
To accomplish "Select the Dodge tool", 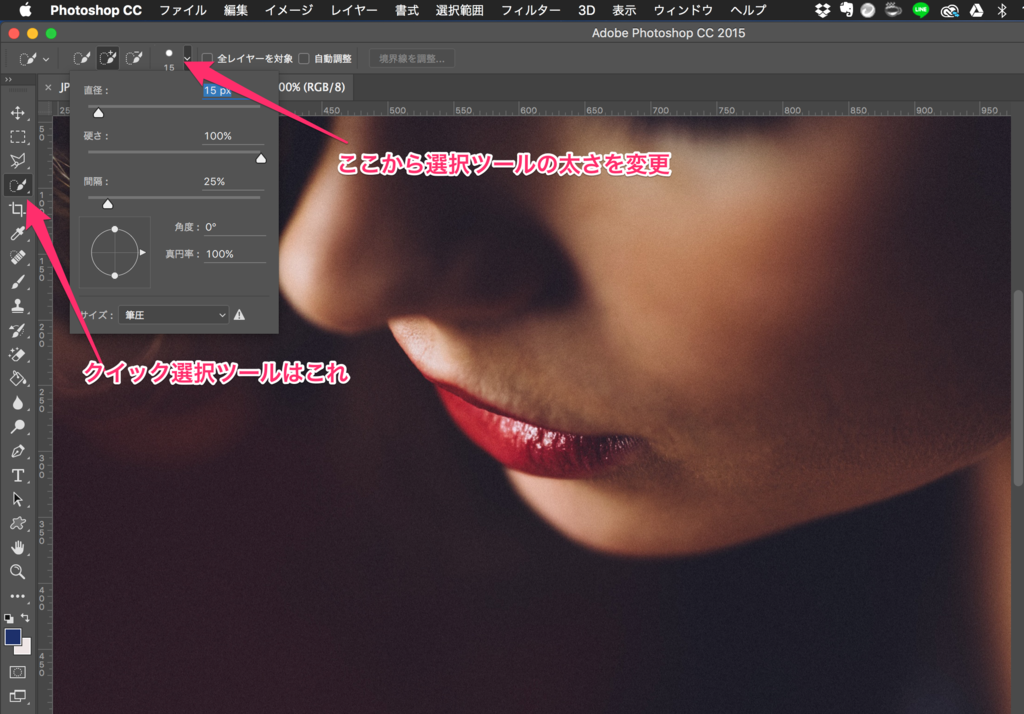I will pyautogui.click(x=18, y=427).
